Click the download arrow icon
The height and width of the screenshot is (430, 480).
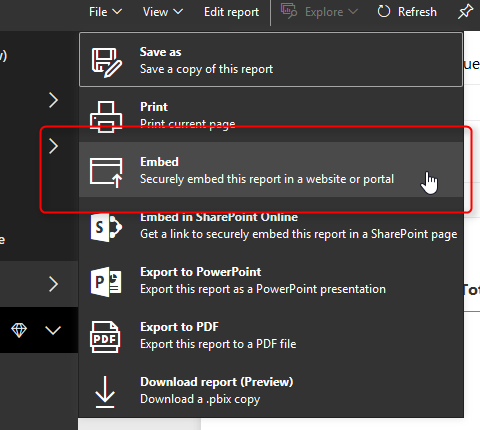105,392
